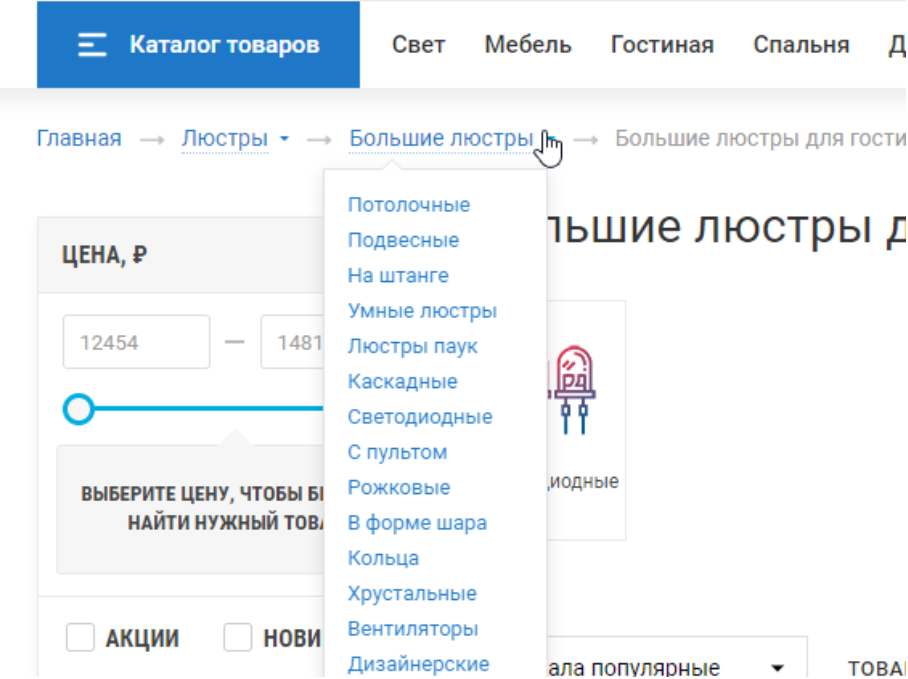
Task: Pick Люстры паук from the list
Action: click(x=412, y=346)
